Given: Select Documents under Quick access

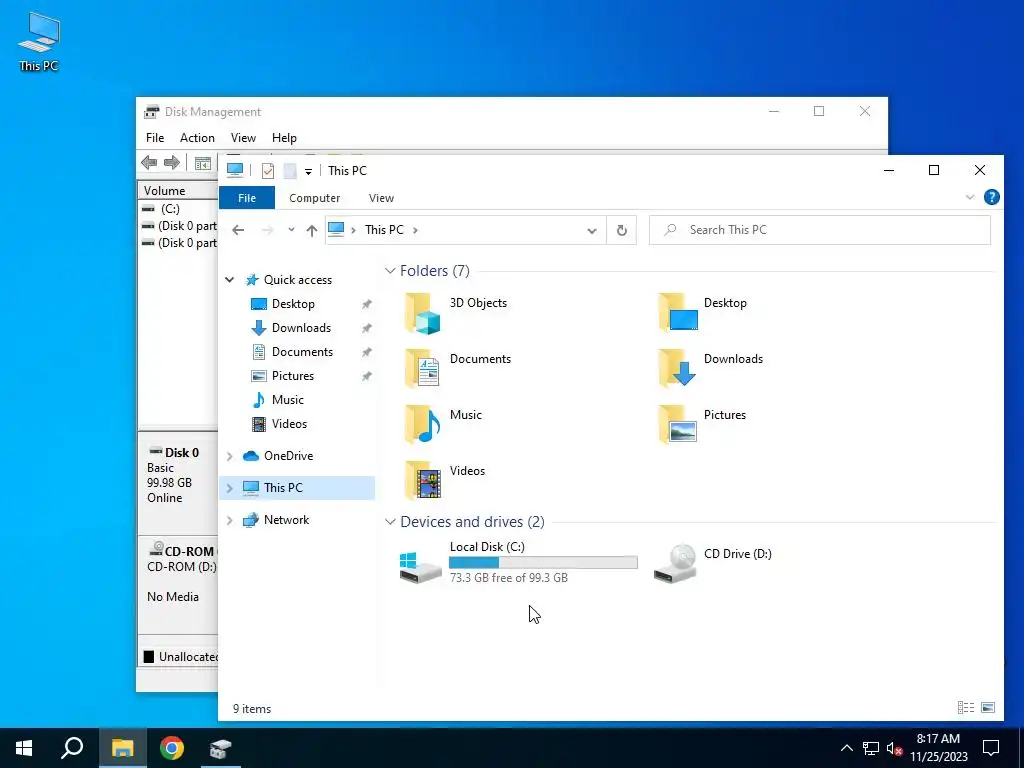Looking at the screenshot, I should click(x=302, y=352).
